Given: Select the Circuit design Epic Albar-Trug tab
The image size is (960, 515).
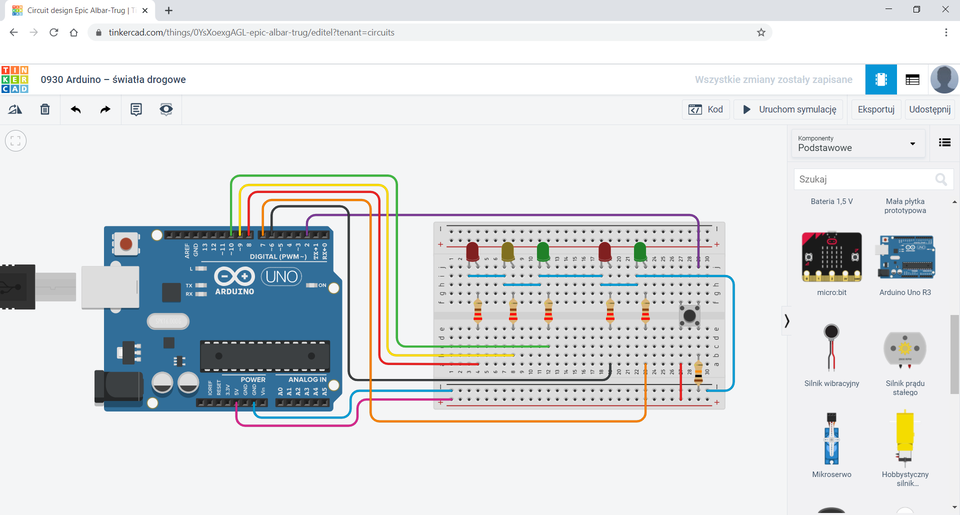Looking at the screenshot, I should 80,10.
